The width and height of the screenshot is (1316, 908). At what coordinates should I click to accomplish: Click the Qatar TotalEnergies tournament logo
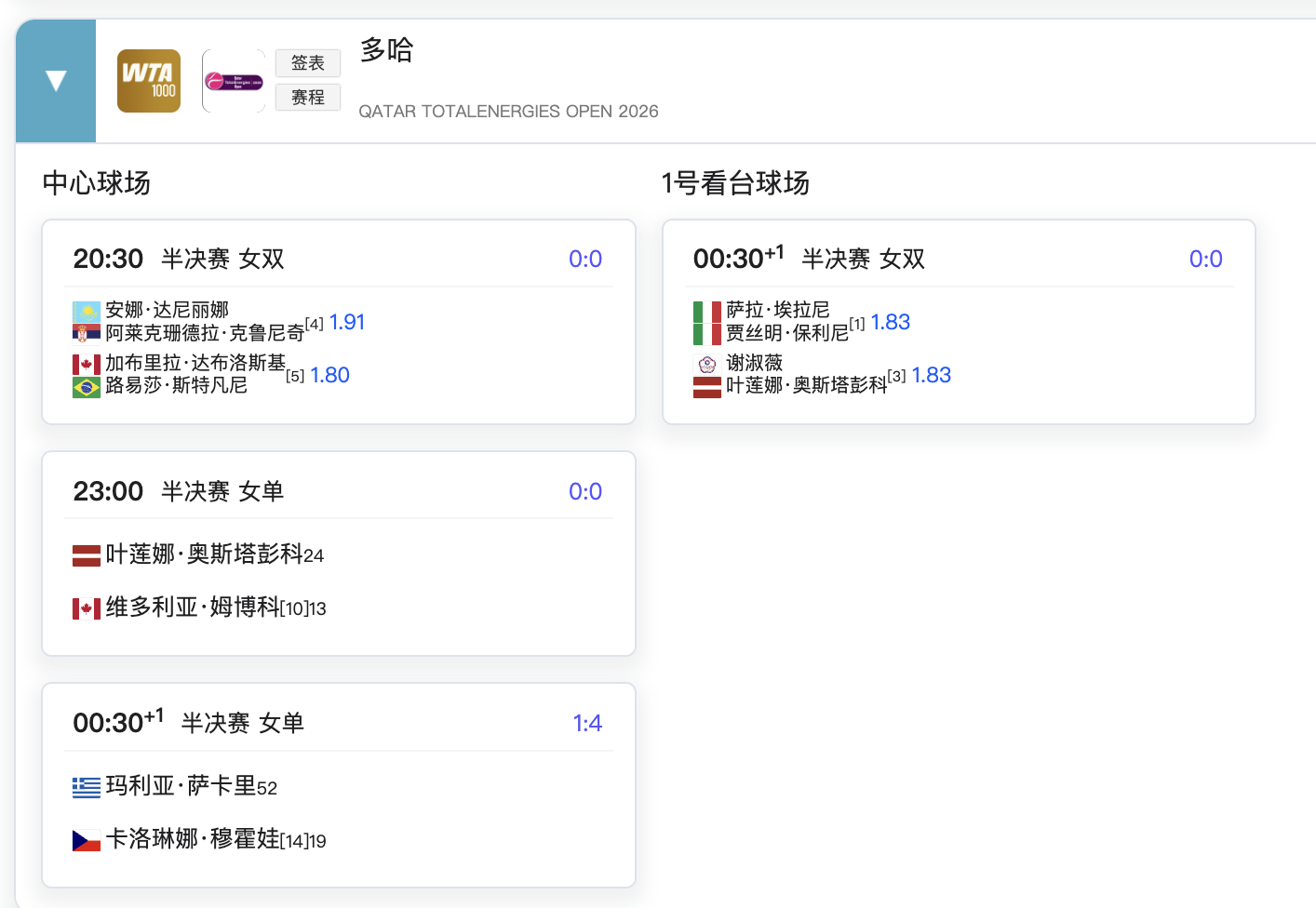[234, 81]
